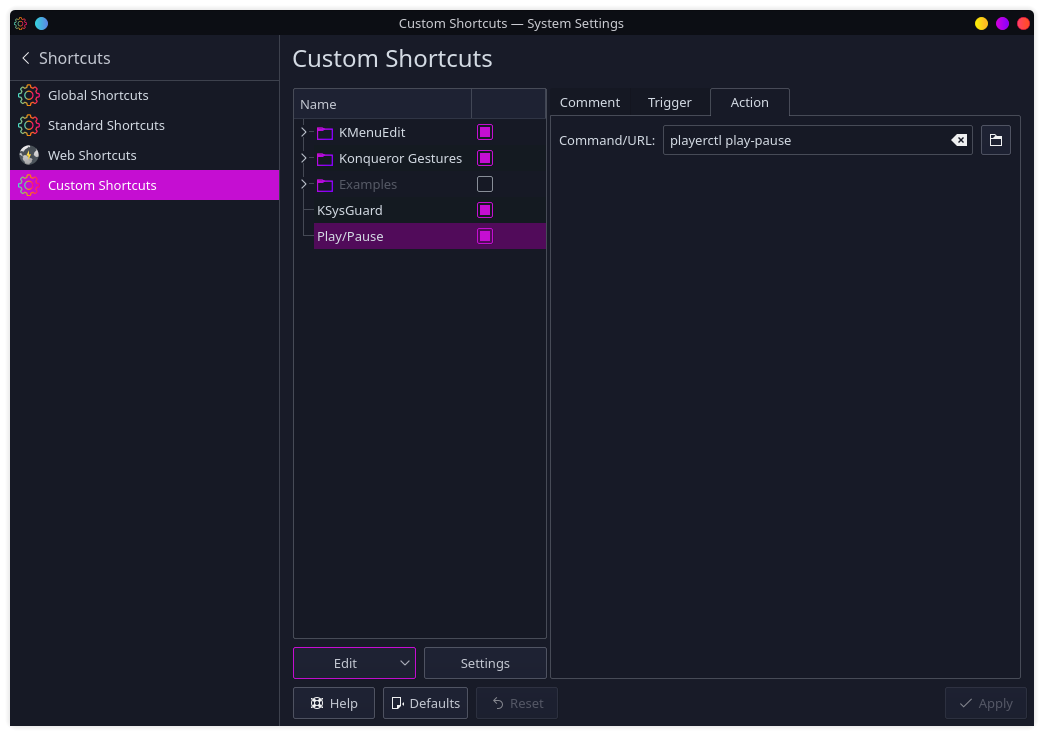Disable the Play/Pause checkbox
This screenshot has height=736, width=1044.
485,236
